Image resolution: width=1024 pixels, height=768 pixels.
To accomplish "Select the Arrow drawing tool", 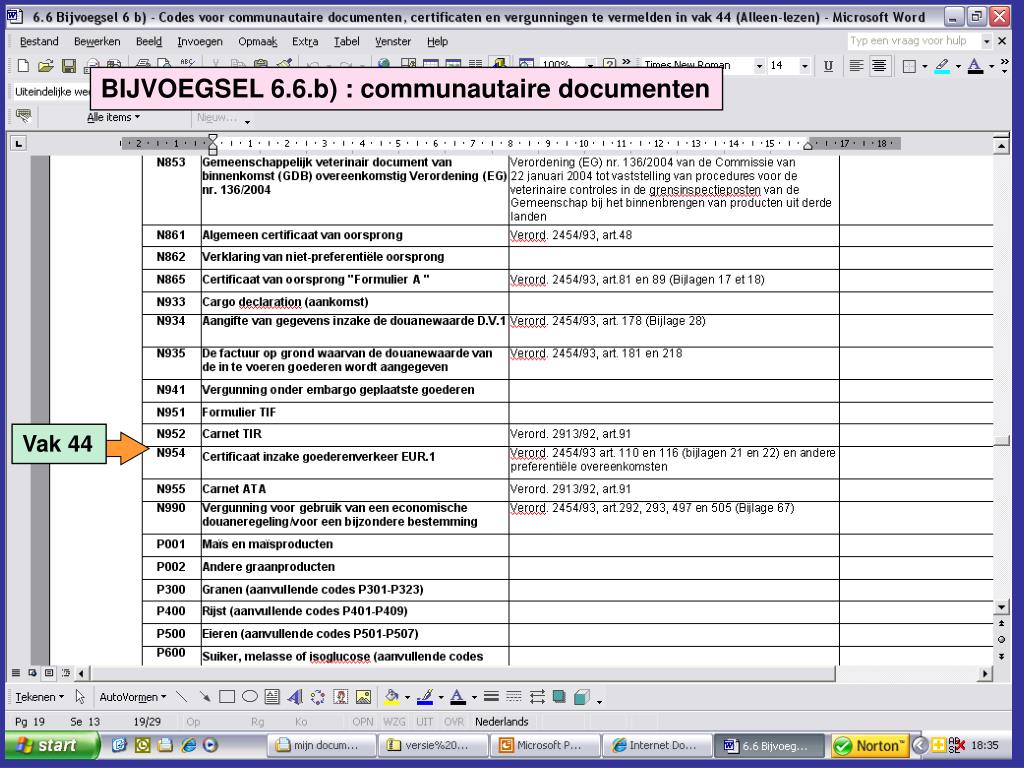I will 204,697.
